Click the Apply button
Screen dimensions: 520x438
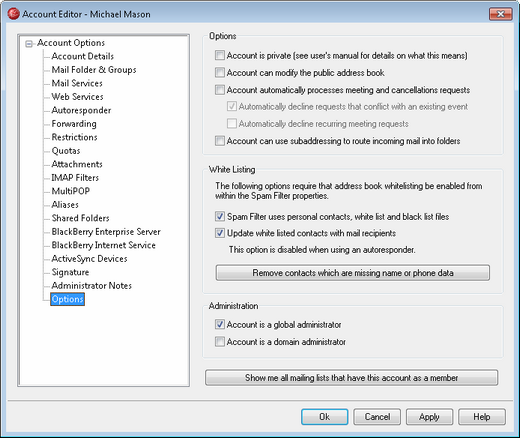(x=429, y=417)
